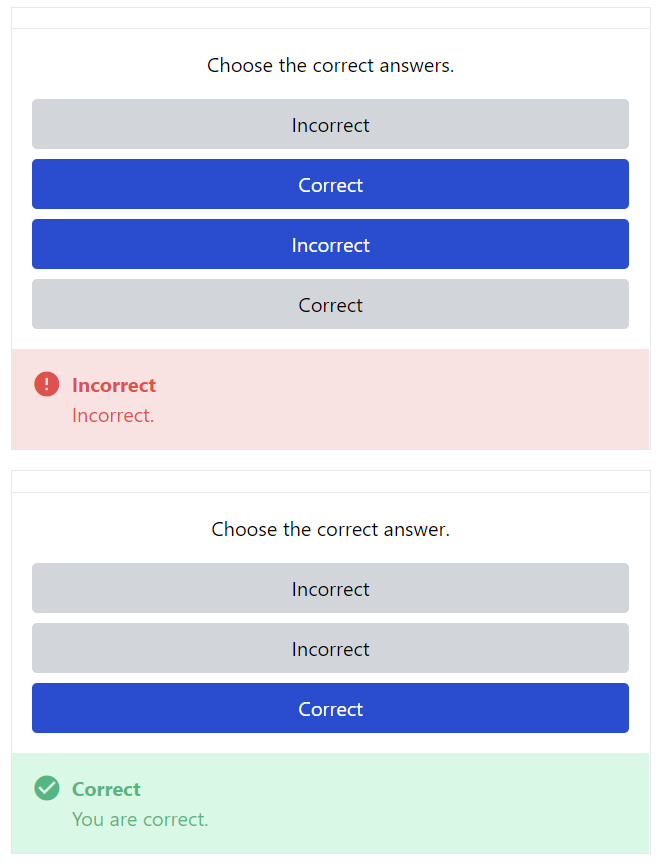
Task: Choose second Incorrect option in second question
Action: pyautogui.click(x=330, y=648)
